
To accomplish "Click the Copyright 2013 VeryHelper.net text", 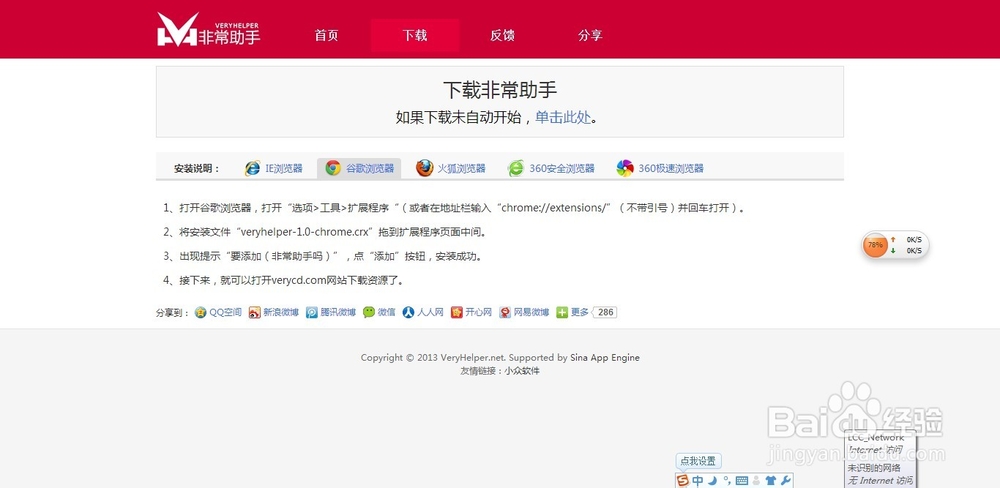I will pos(500,357).
